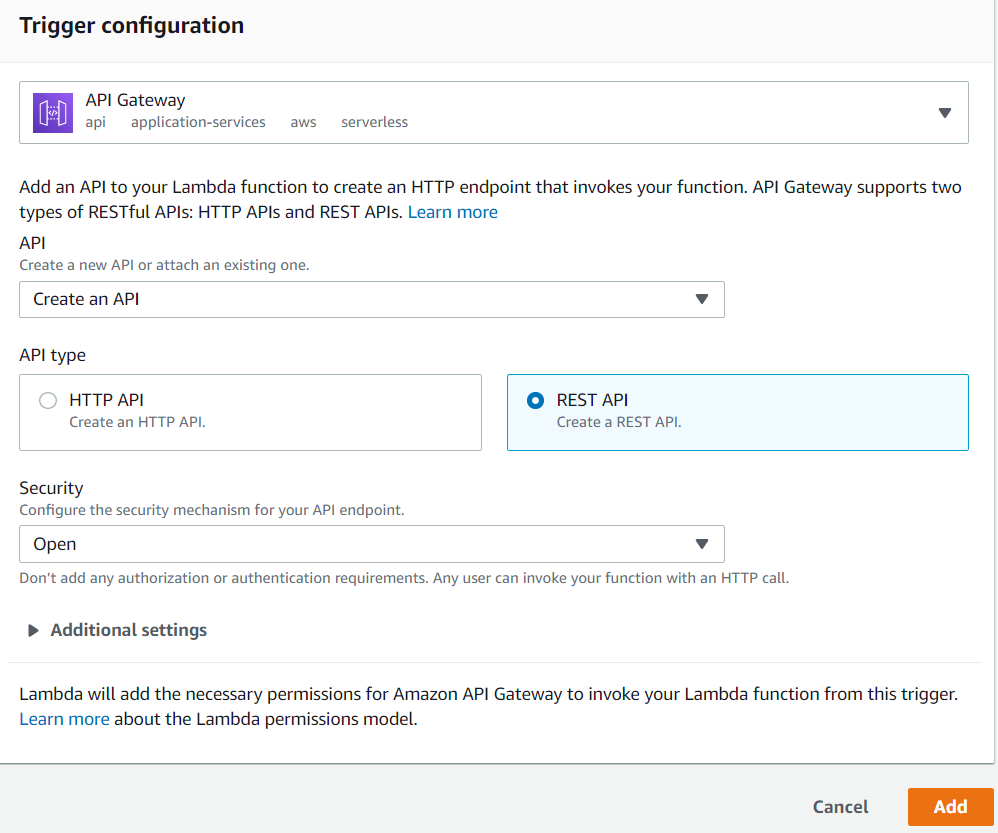Select the HTTP API radio button
This screenshot has width=998, height=833.
[x=48, y=400]
